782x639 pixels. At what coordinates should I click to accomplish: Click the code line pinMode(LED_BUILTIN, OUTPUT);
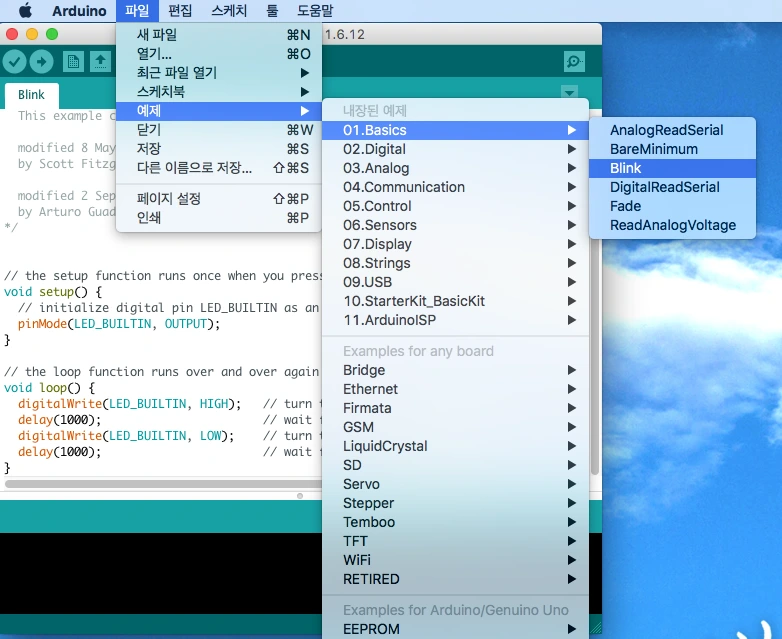[x=119, y=324]
